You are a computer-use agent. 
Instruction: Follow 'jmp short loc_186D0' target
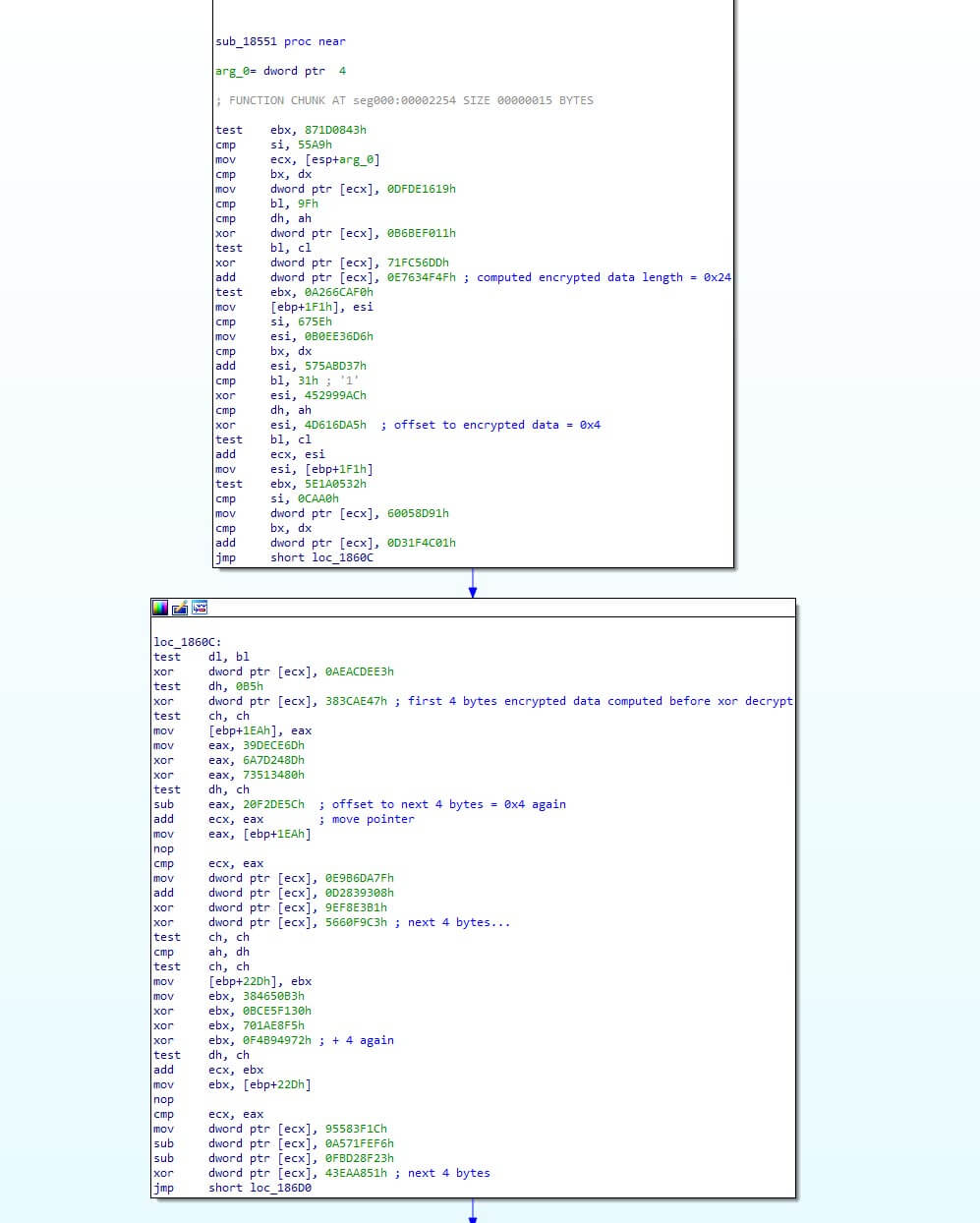pyautogui.click(x=280, y=1188)
